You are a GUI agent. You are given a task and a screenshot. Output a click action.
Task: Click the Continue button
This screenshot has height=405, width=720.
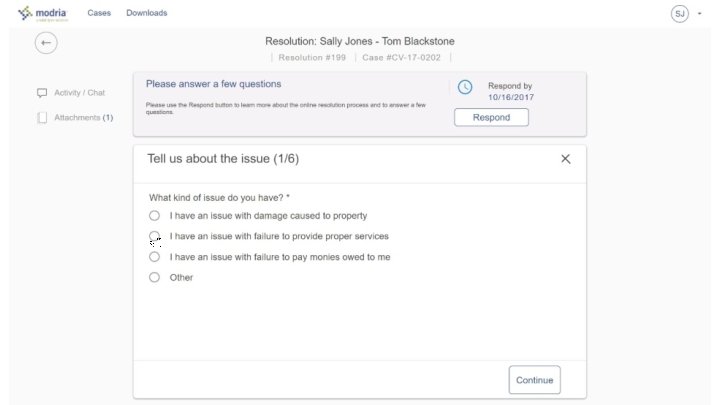click(534, 380)
